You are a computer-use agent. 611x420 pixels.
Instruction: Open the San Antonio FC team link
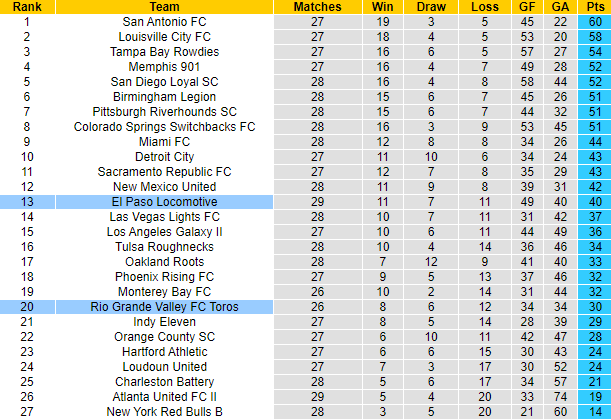164,21
